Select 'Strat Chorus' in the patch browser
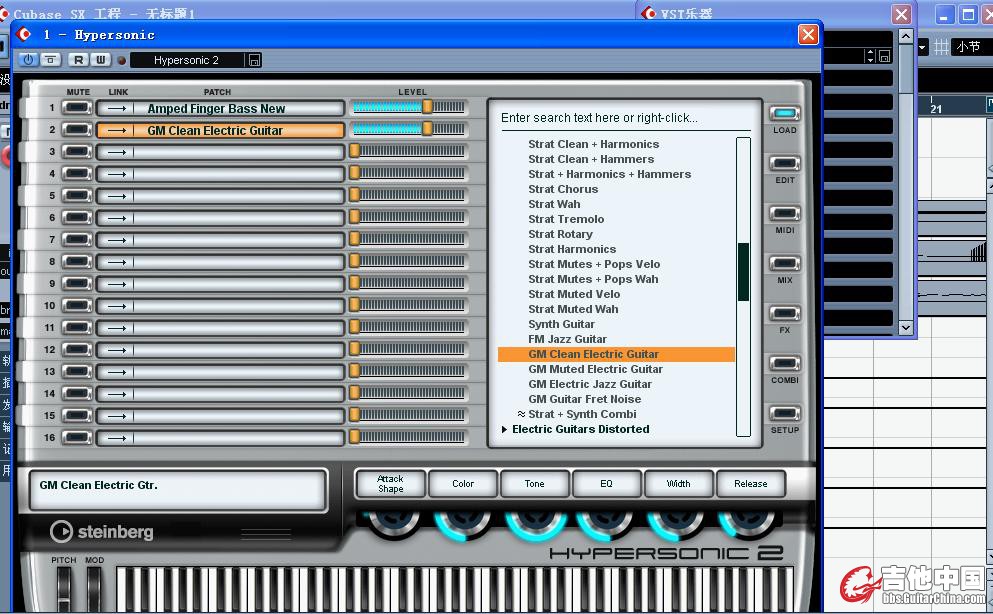 (x=563, y=189)
